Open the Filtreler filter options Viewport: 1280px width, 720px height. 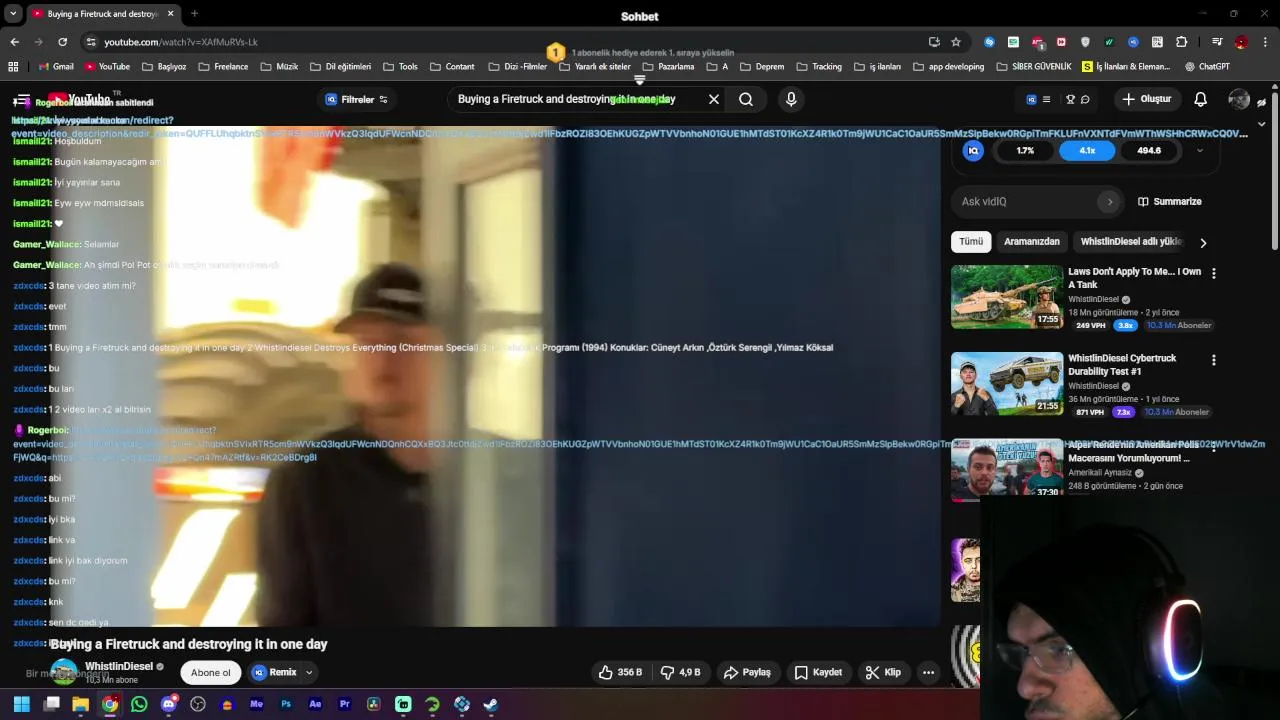click(x=357, y=99)
